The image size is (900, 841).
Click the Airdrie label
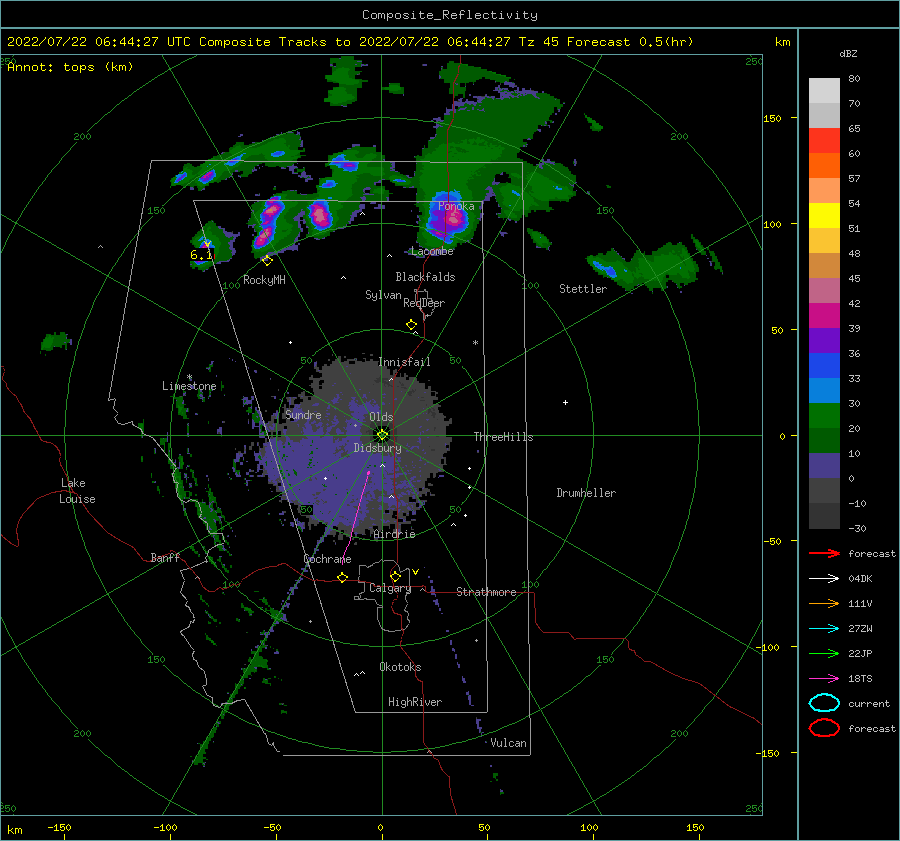(x=394, y=534)
